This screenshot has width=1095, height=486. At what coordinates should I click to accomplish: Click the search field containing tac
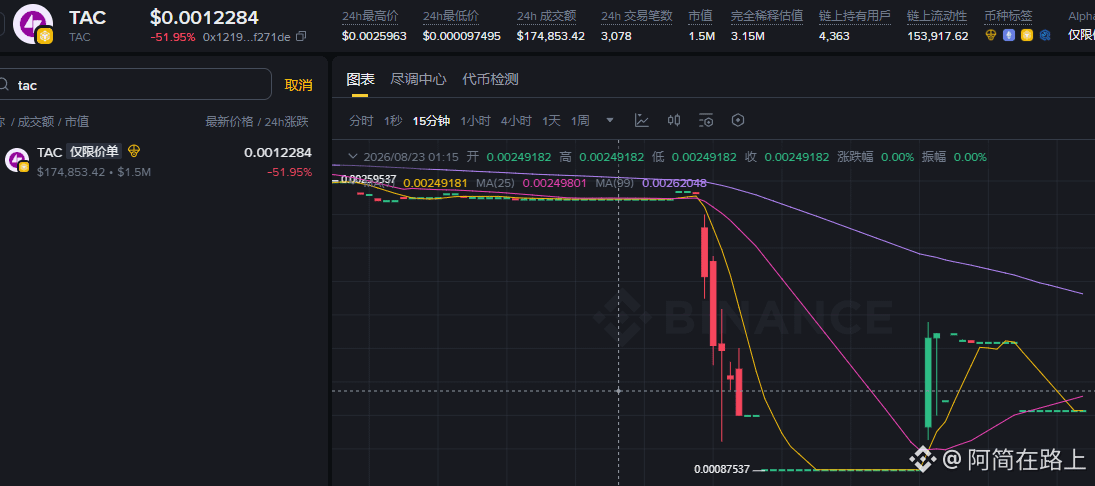[x=135, y=84]
